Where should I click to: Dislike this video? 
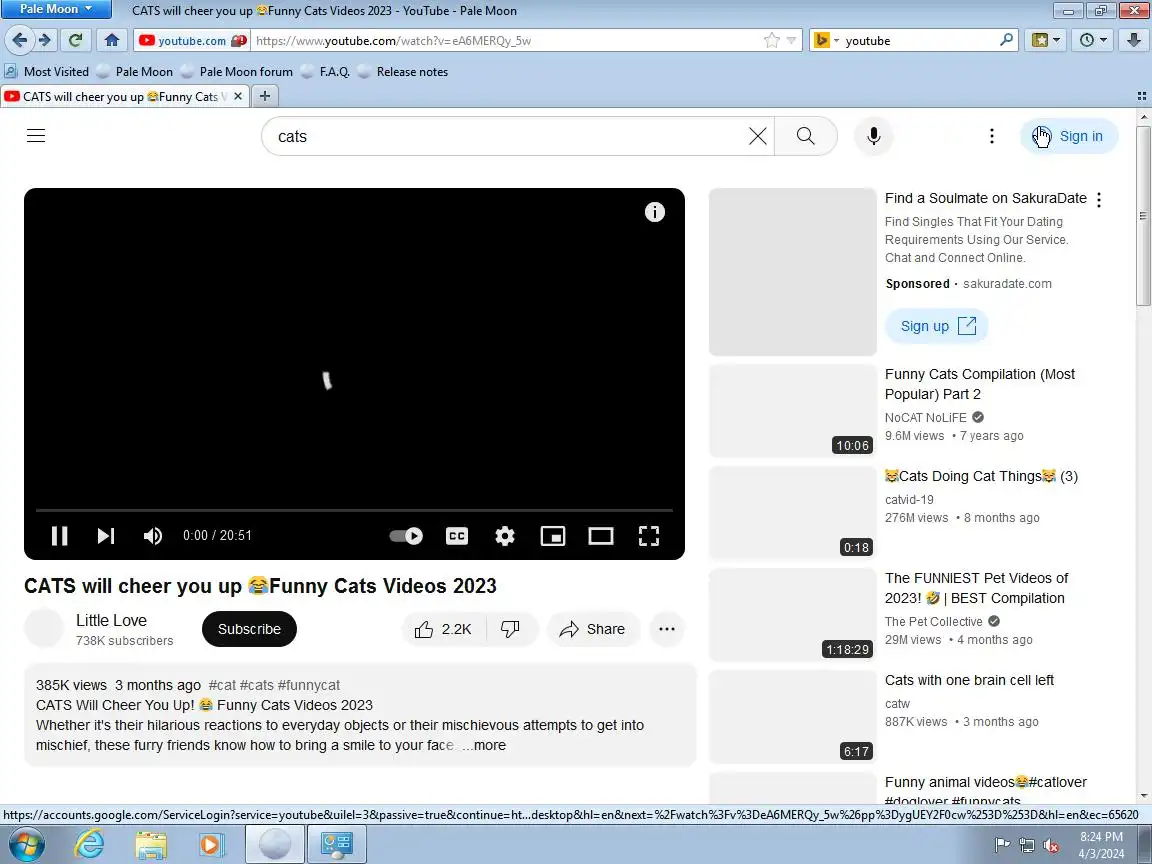[510, 629]
